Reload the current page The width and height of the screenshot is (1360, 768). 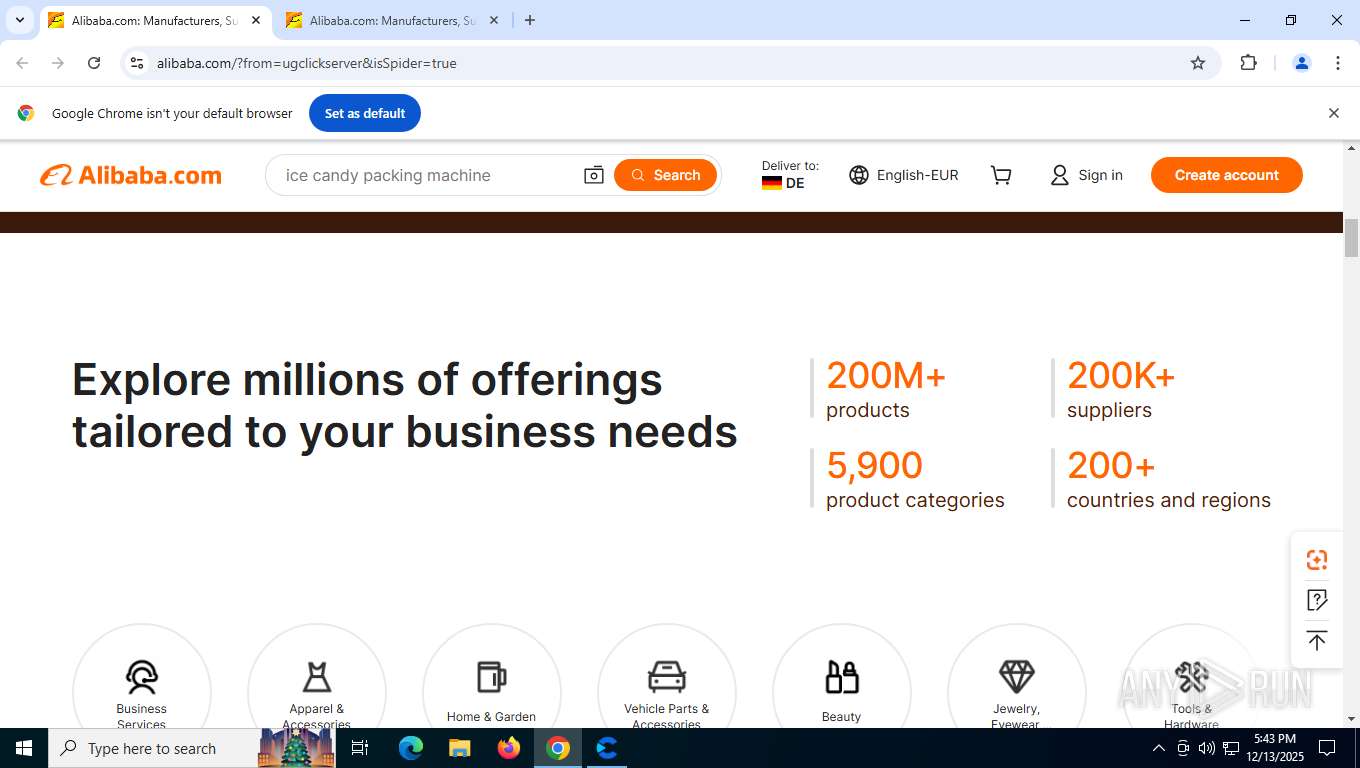pos(94,63)
